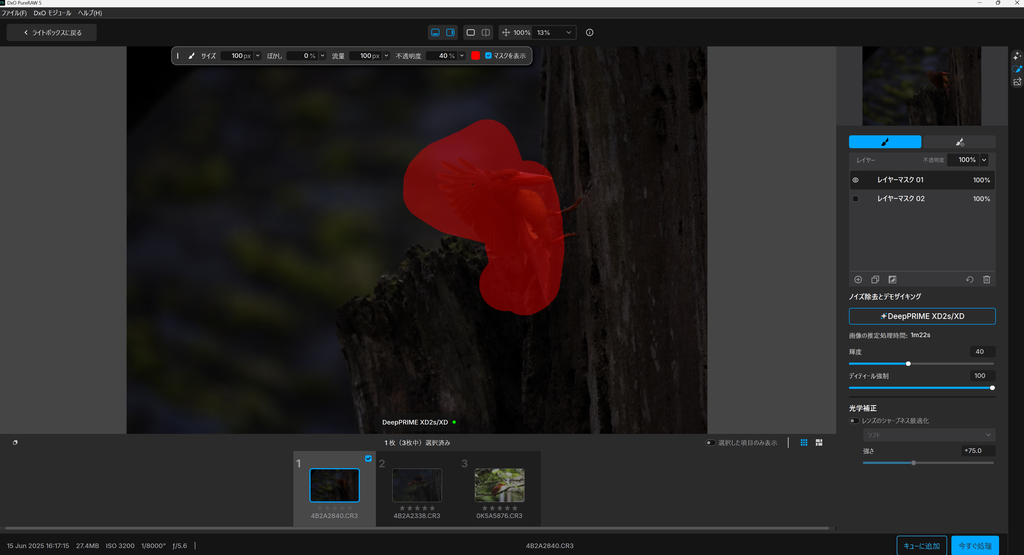Hide レイヤーマスク 01 using eye icon
The width and height of the screenshot is (1024, 555).
coord(855,180)
